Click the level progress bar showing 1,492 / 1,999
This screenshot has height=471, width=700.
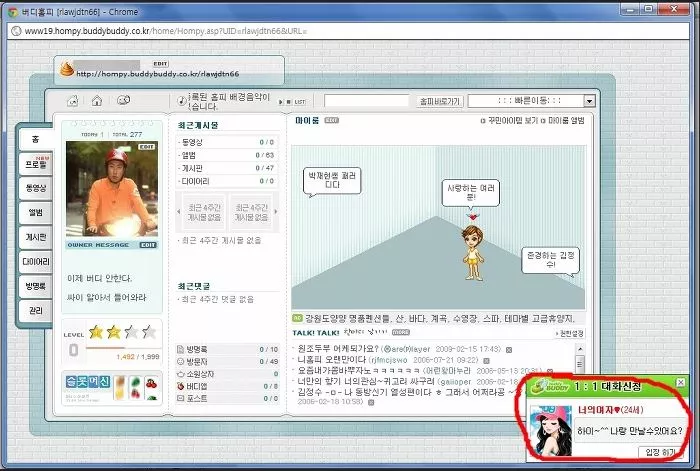pyautogui.click(x=122, y=348)
